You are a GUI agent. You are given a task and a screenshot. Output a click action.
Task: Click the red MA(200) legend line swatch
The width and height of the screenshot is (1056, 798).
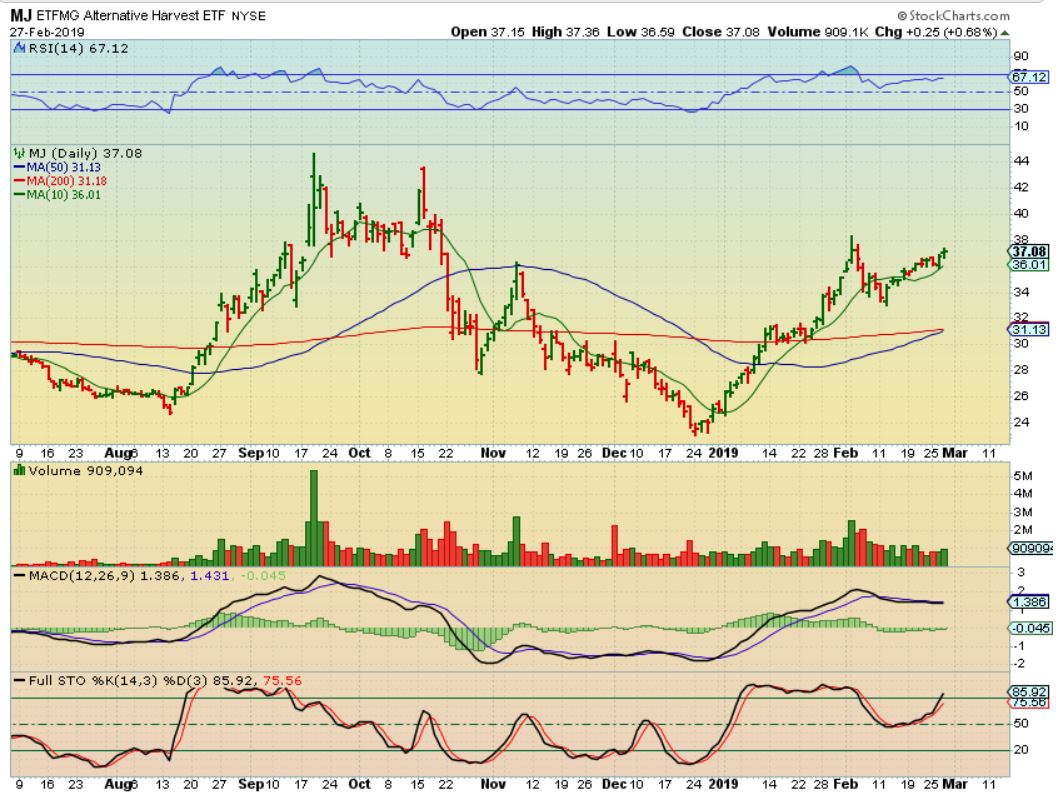[20, 181]
